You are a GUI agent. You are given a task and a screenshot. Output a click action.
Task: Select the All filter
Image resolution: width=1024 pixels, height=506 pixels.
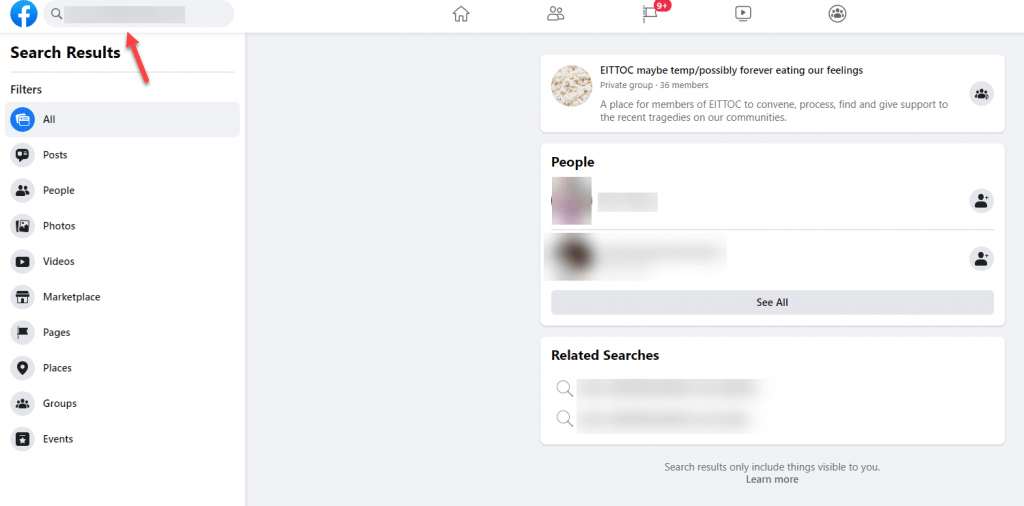tap(122, 119)
